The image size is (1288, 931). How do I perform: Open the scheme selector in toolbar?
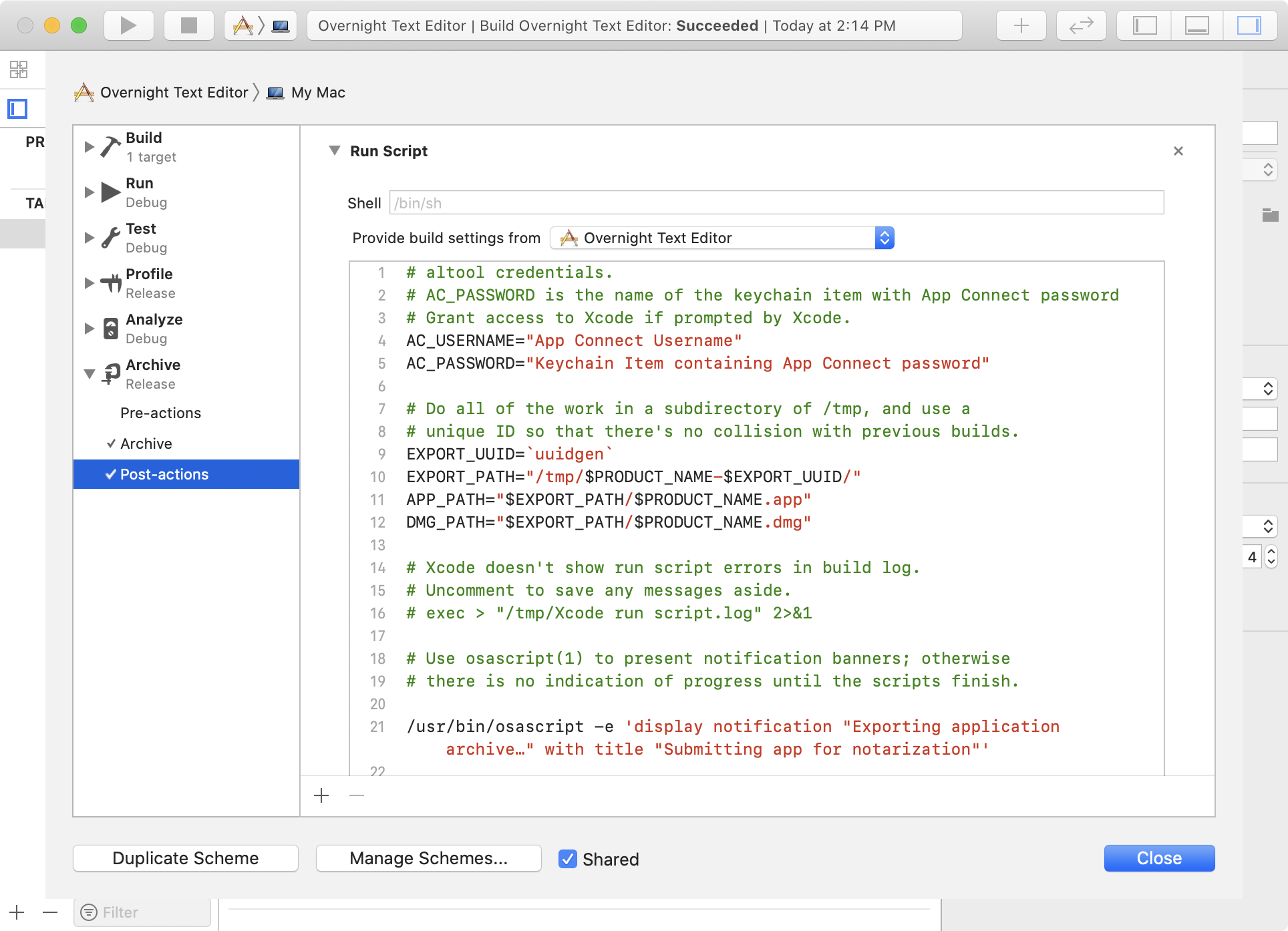[x=243, y=25]
